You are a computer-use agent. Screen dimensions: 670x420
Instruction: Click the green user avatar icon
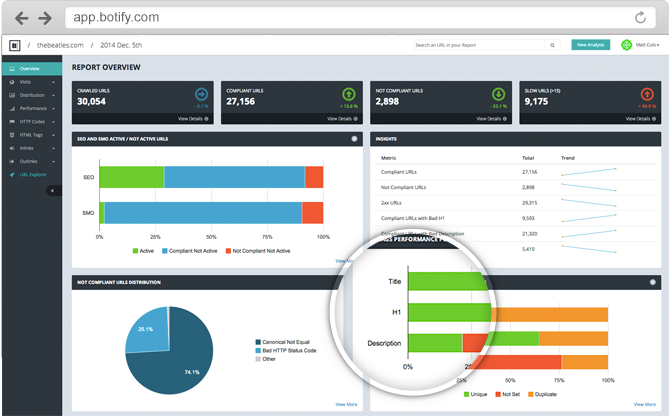(626, 45)
